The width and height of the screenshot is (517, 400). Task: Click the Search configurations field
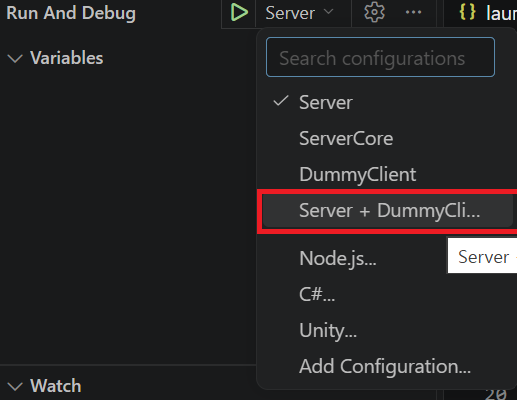(380, 57)
